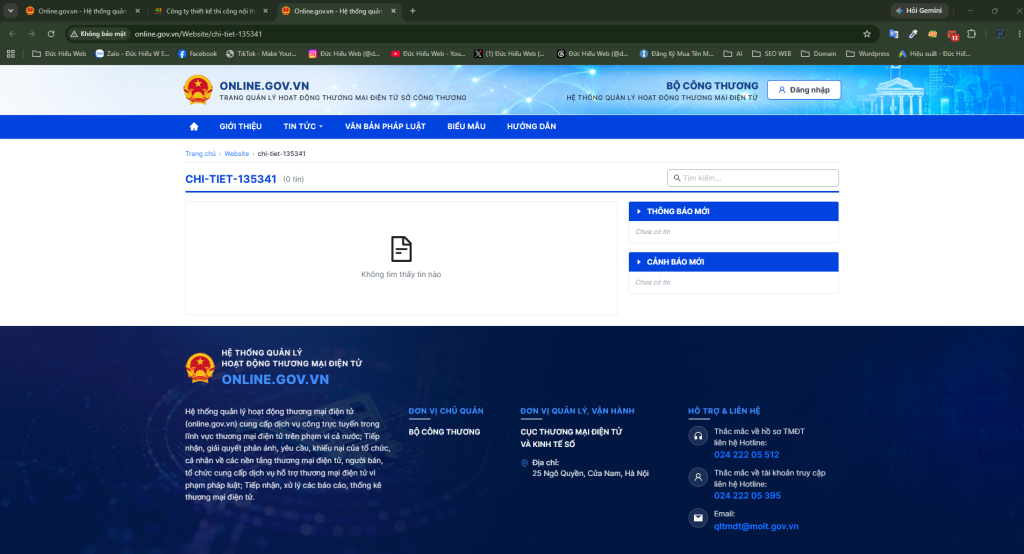Click the footer national emblem logo
The height and width of the screenshot is (554, 1024).
coord(200,368)
